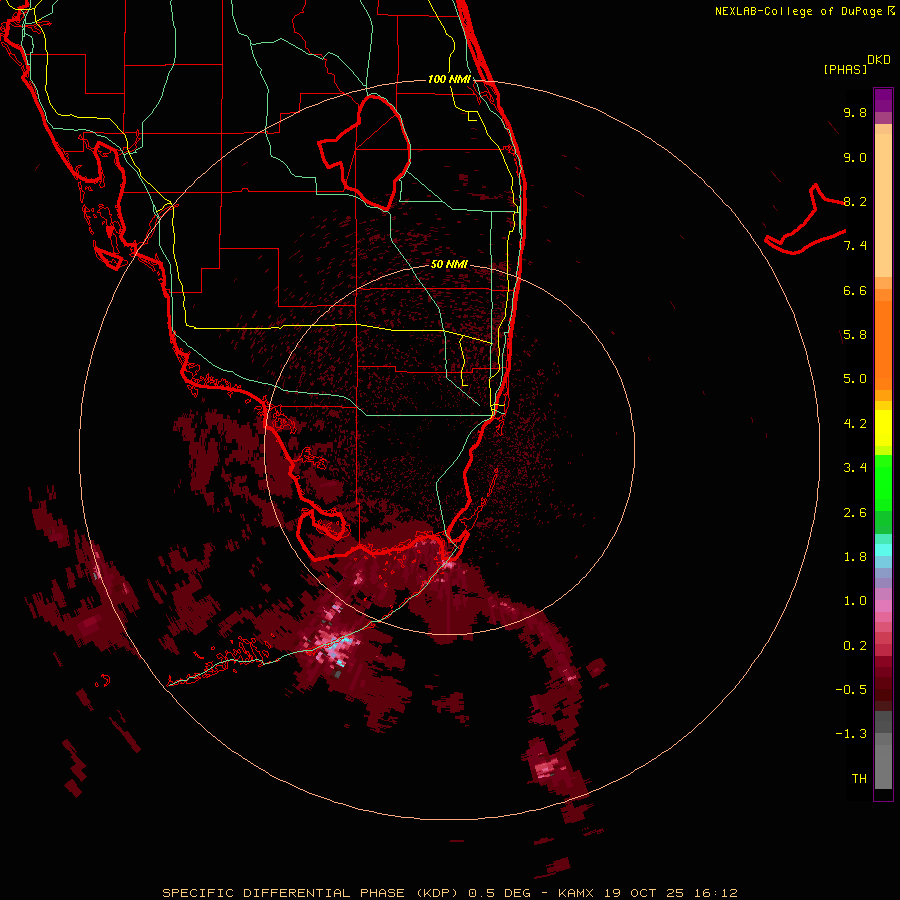The image size is (900, 900).
Task: Click the 'DKD' unit label above the legend
Action: coord(879,60)
